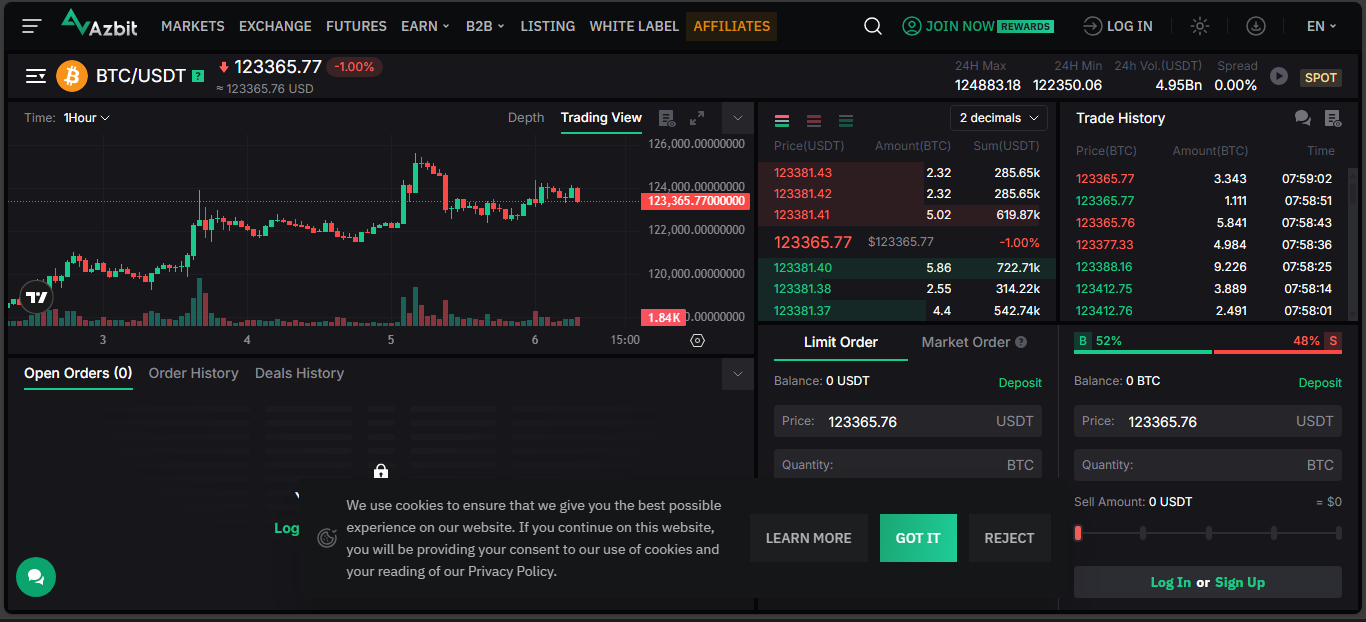The width and height of the screenshot is (1366, 622).
Task: Switch to the Market Order tab
Action: click(x=973, y=342)
